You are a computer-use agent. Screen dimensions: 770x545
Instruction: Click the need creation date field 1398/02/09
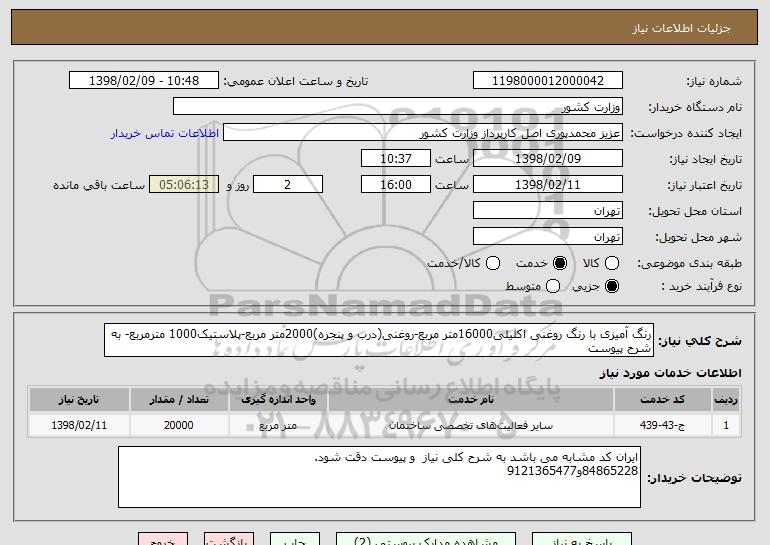point(548,159)
